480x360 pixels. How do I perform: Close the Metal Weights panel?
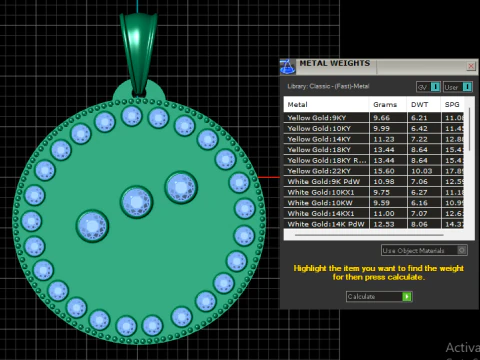click(471, 66)
